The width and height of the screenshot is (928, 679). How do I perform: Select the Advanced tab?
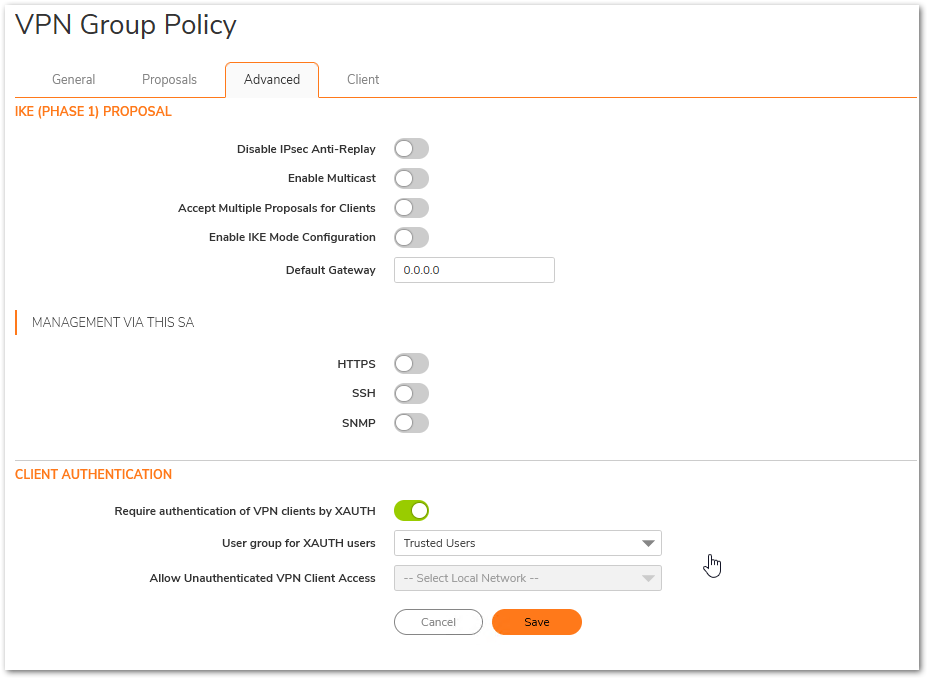coord(272,80)
